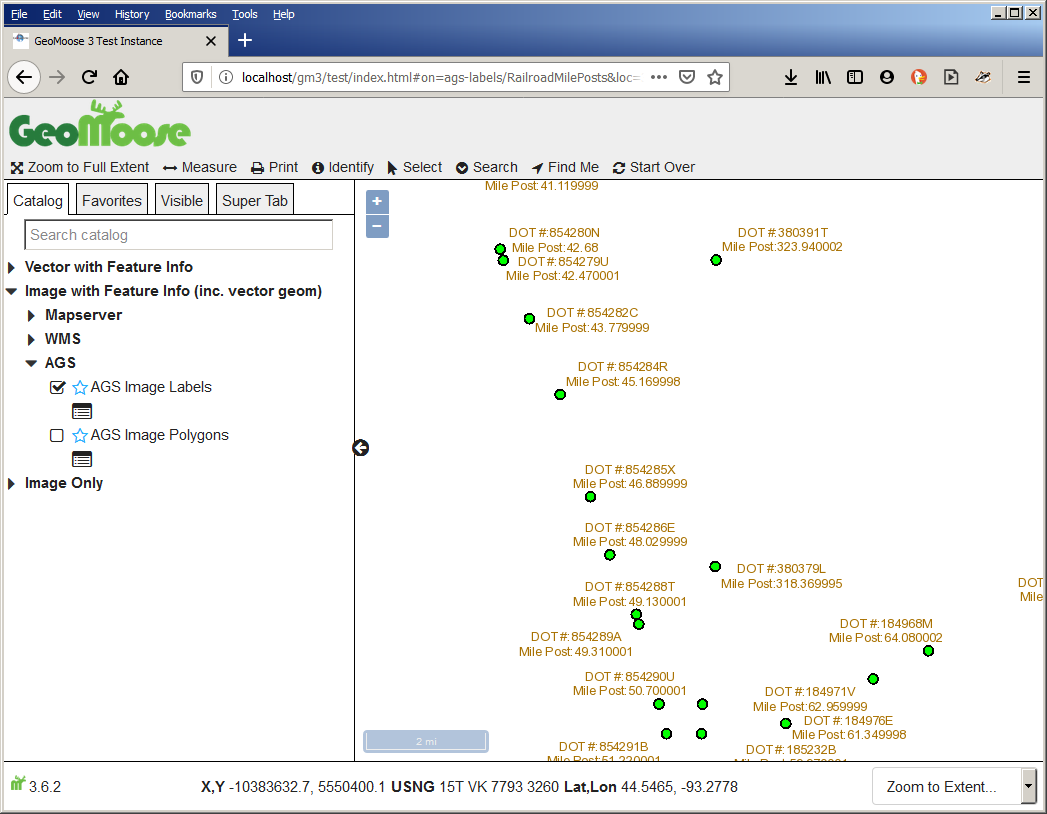The height and width of the screenshot is (814, 1047).
Task: Reload the current page
Action: (x=89, y=77)
